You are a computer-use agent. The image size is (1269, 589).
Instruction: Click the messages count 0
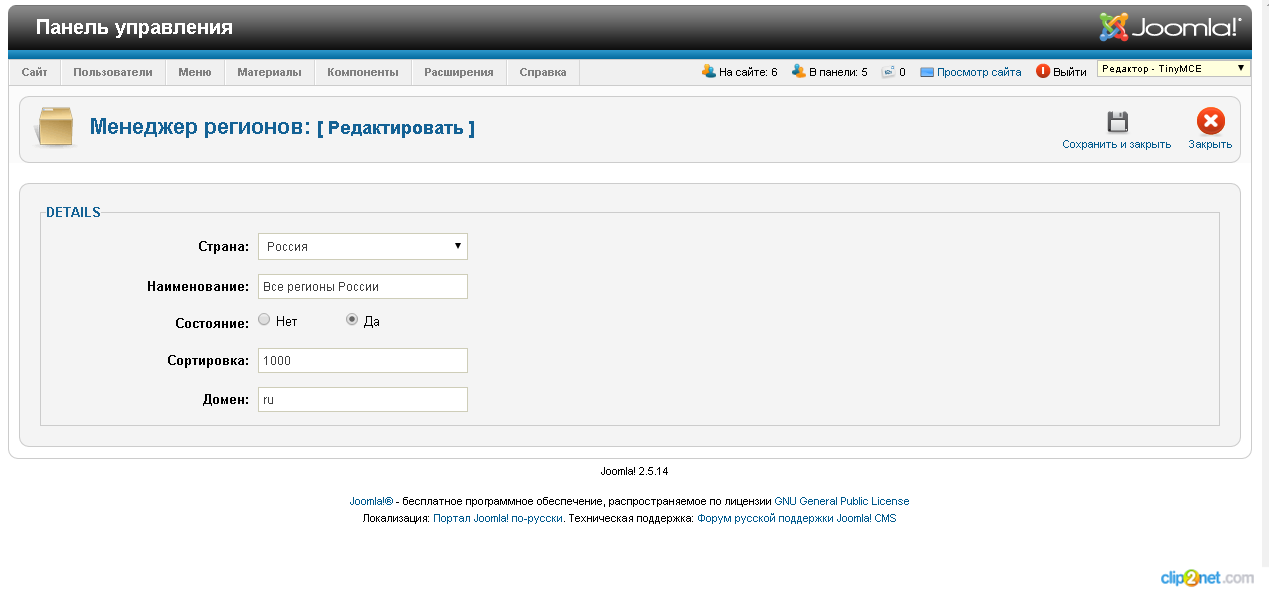point(902,72)
